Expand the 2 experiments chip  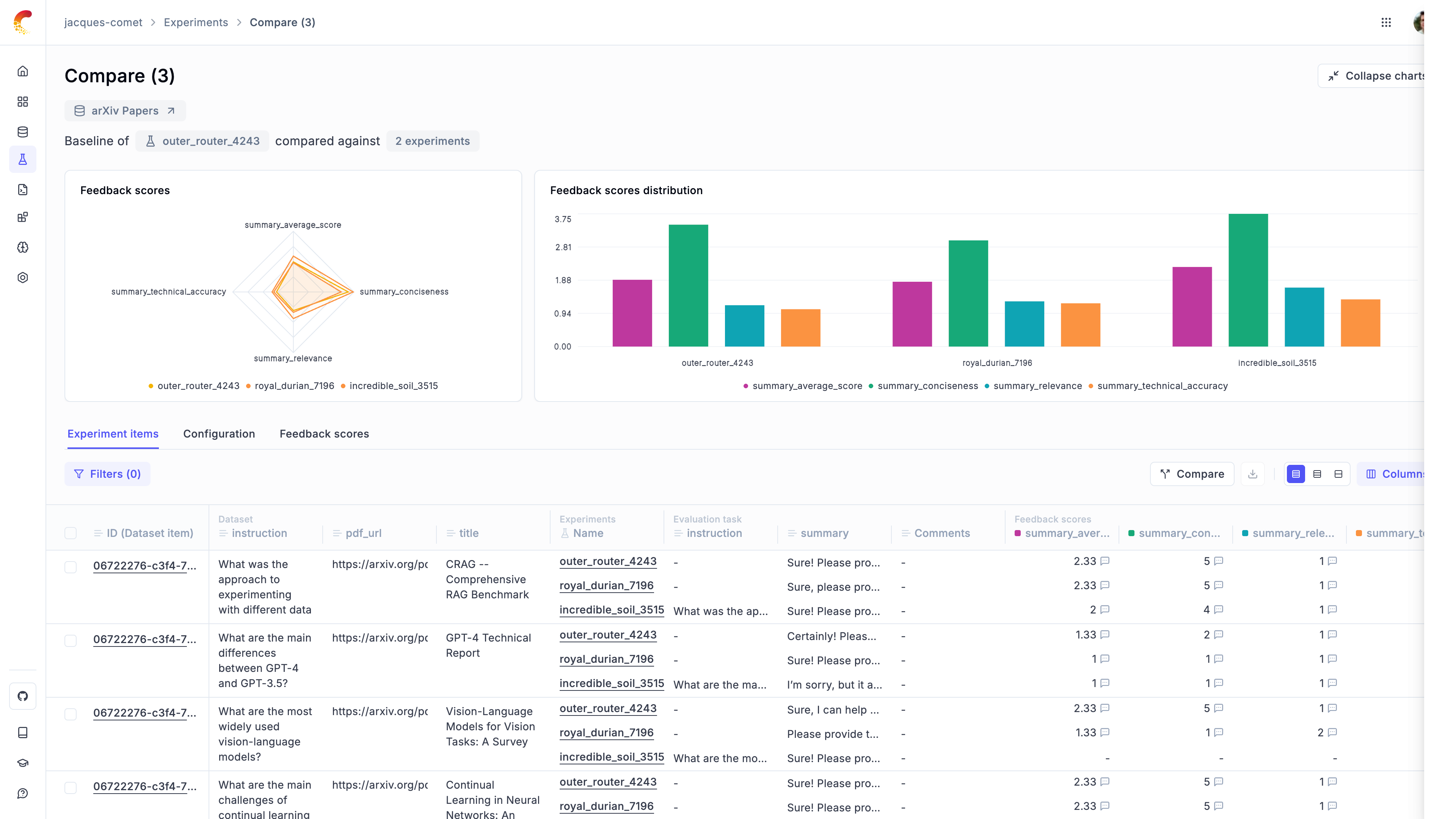pos(432,141)
